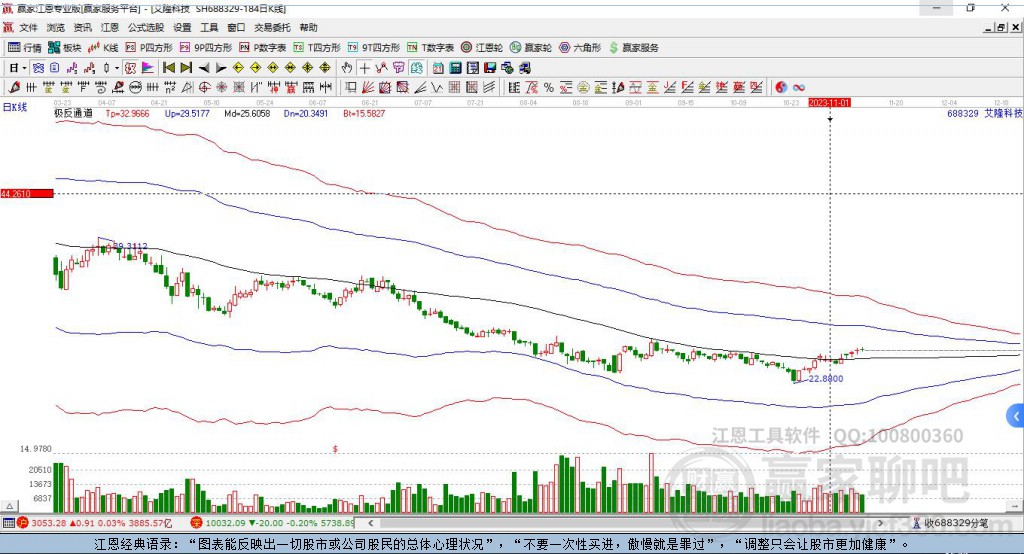Open the T四方形 tool

[x=317, y=48]
